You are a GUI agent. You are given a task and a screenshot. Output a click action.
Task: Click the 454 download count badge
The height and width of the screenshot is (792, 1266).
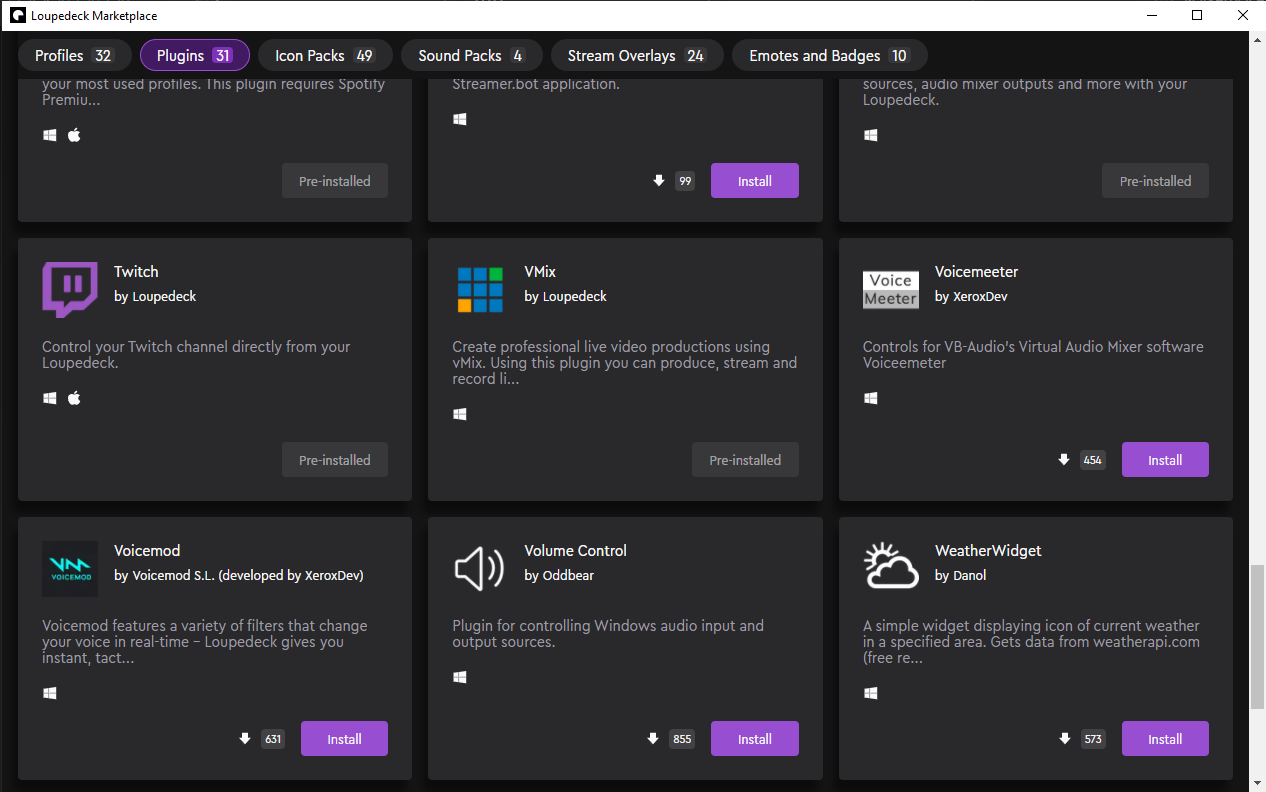[1093, 460]
